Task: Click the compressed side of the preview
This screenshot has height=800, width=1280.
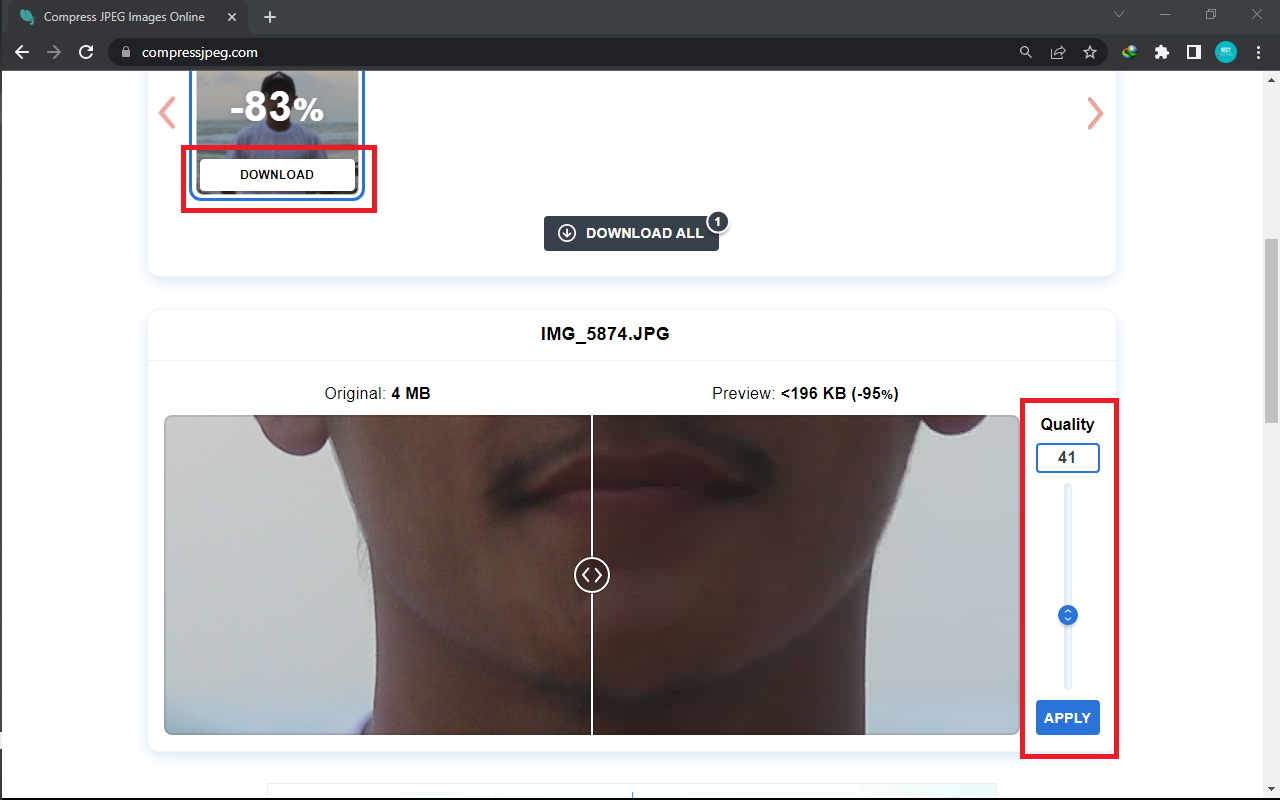Action: point(806,575)
